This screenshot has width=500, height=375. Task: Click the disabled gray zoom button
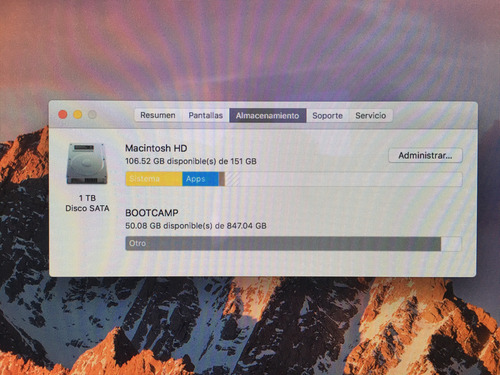92,115
